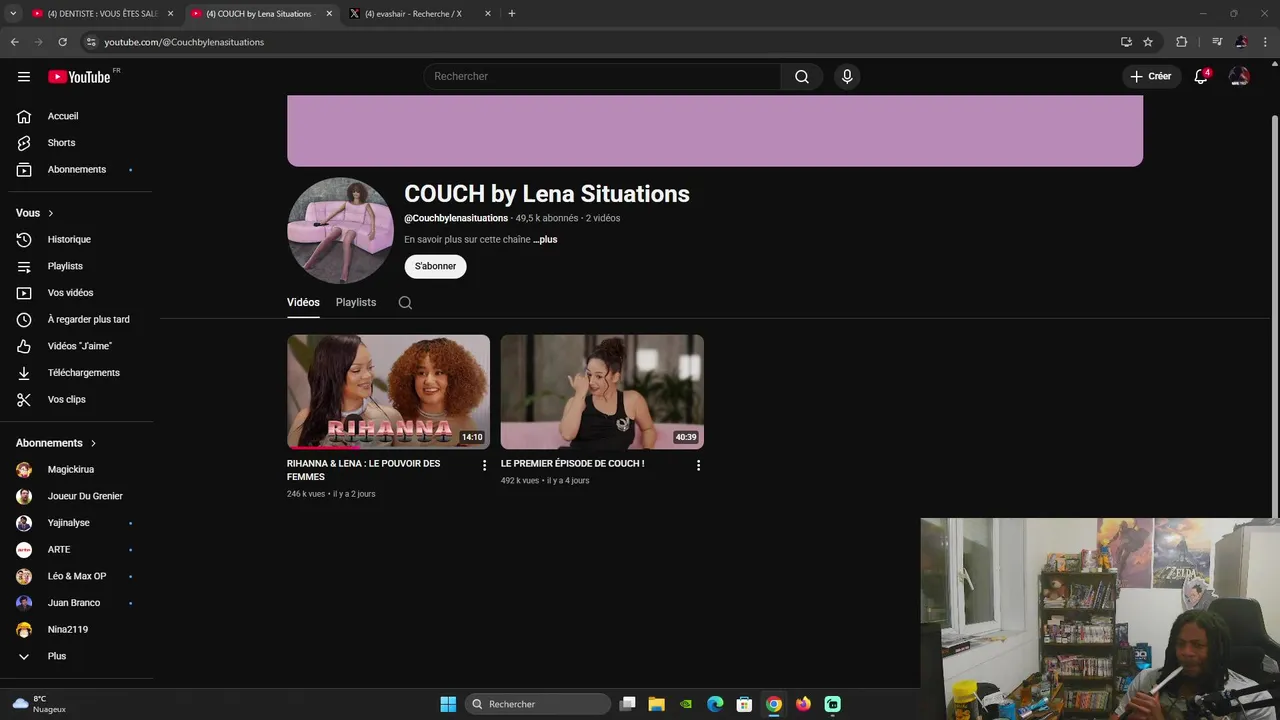Switch to the channel Playlists tab
This screenshot has height=720, width=1280.
coord(356,302)
